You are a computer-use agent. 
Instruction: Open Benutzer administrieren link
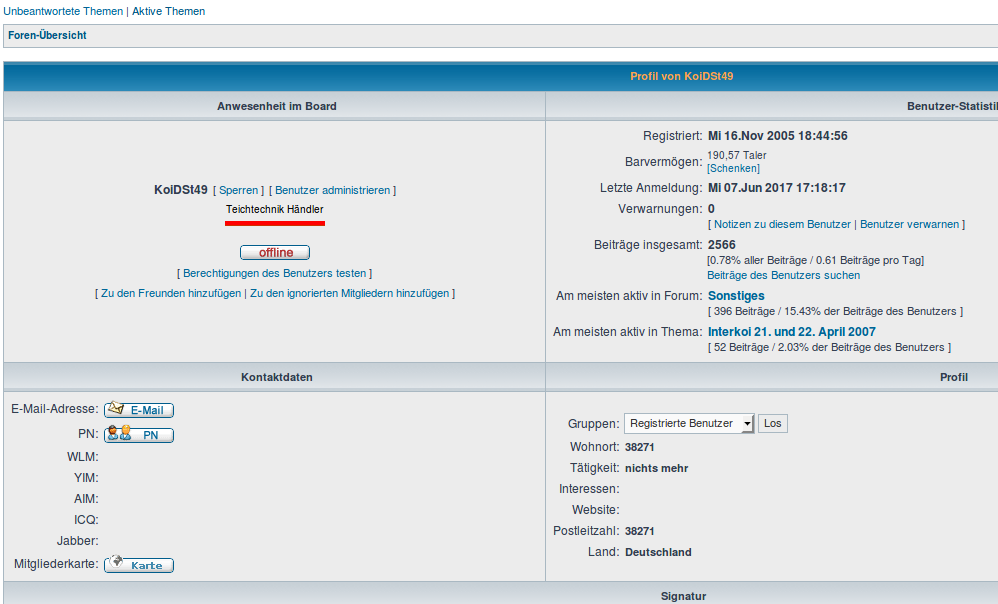pyautogui.click(x=332, y=190)
